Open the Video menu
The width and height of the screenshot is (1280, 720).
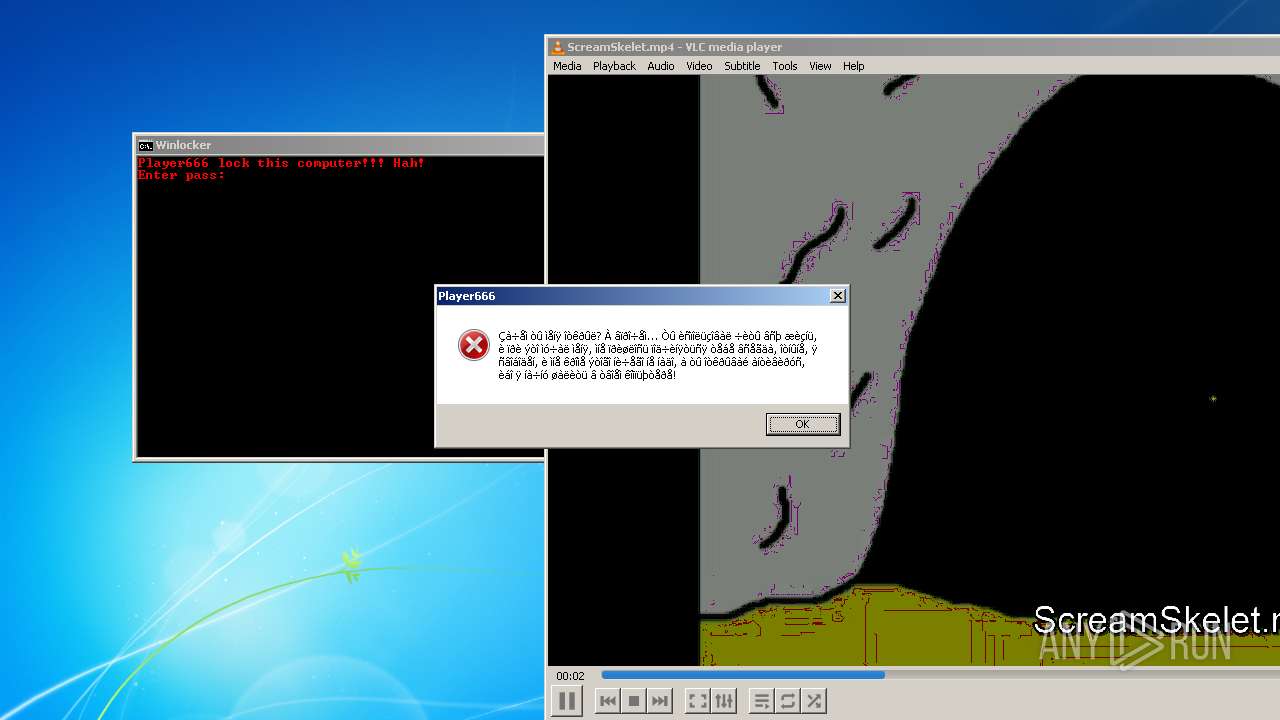[x=699, y=66]
